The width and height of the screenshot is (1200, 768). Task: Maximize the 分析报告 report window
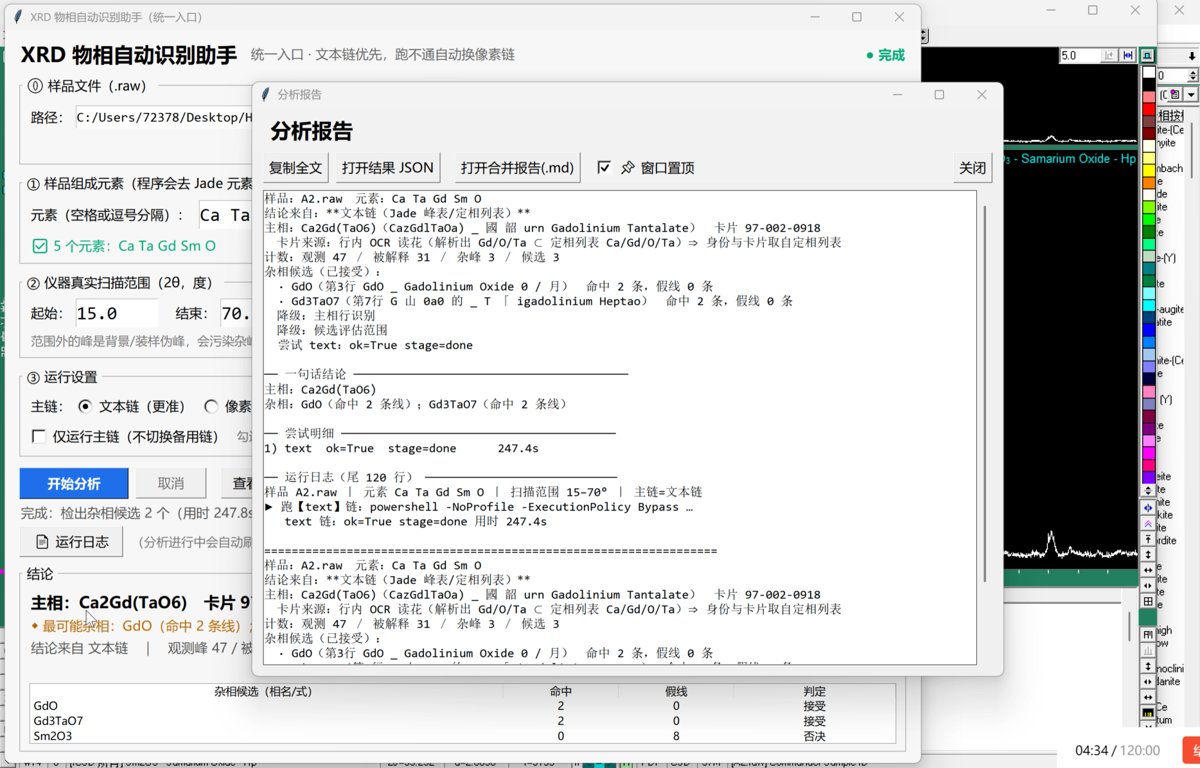point(939,94)
